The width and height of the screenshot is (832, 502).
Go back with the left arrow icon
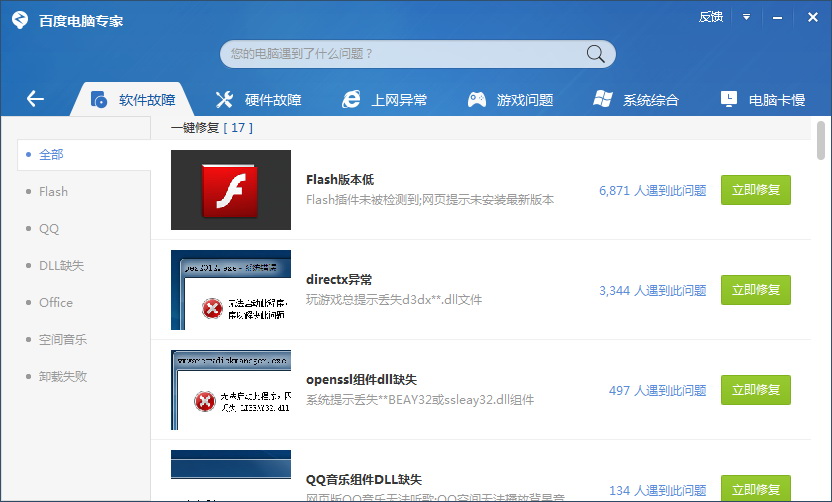(x=35, y=99)
